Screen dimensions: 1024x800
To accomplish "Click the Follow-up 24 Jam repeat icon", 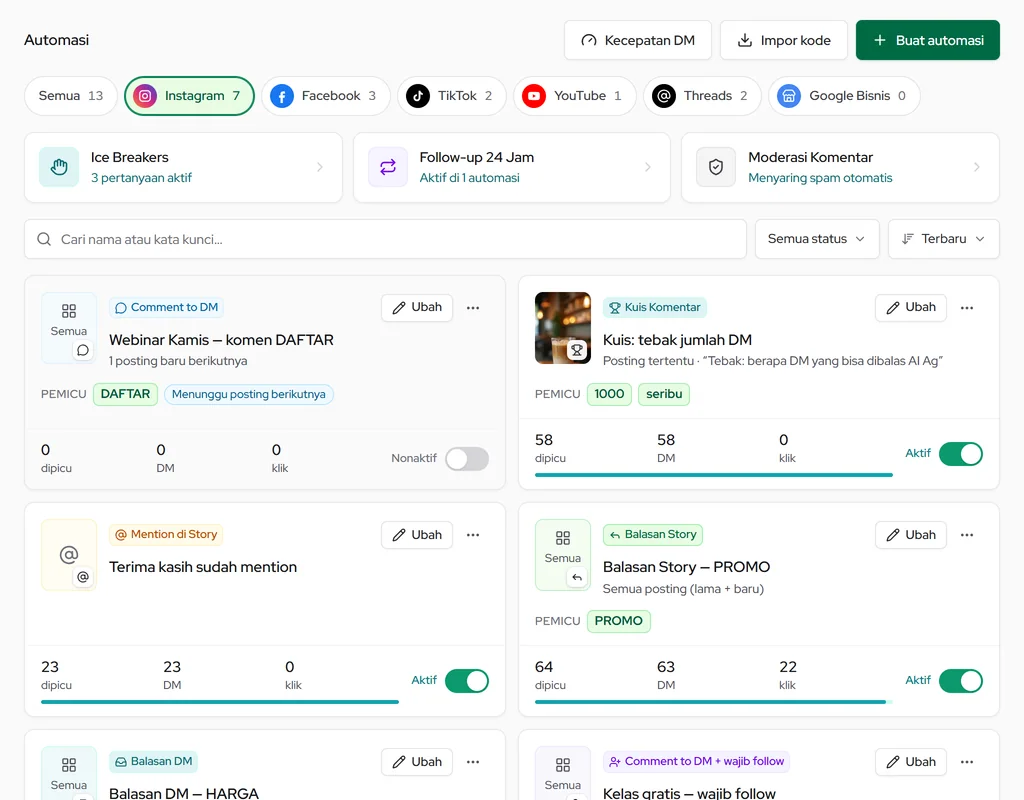I will 388,167.
